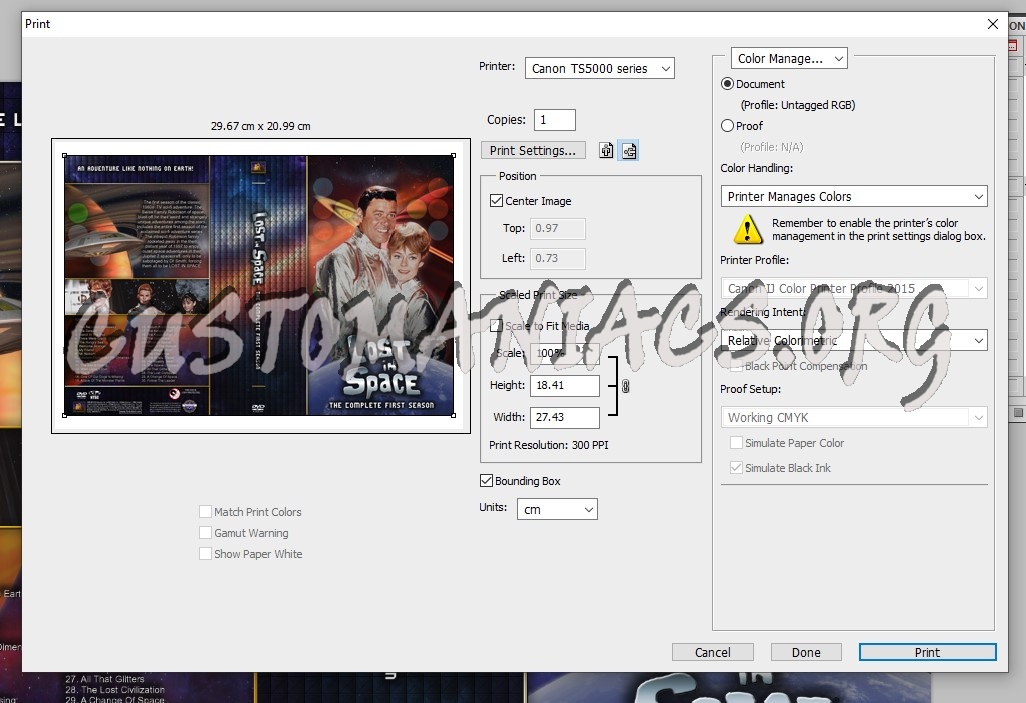
Task: Click the top-right bounding box handle in preview
Action: coord(453,155)
